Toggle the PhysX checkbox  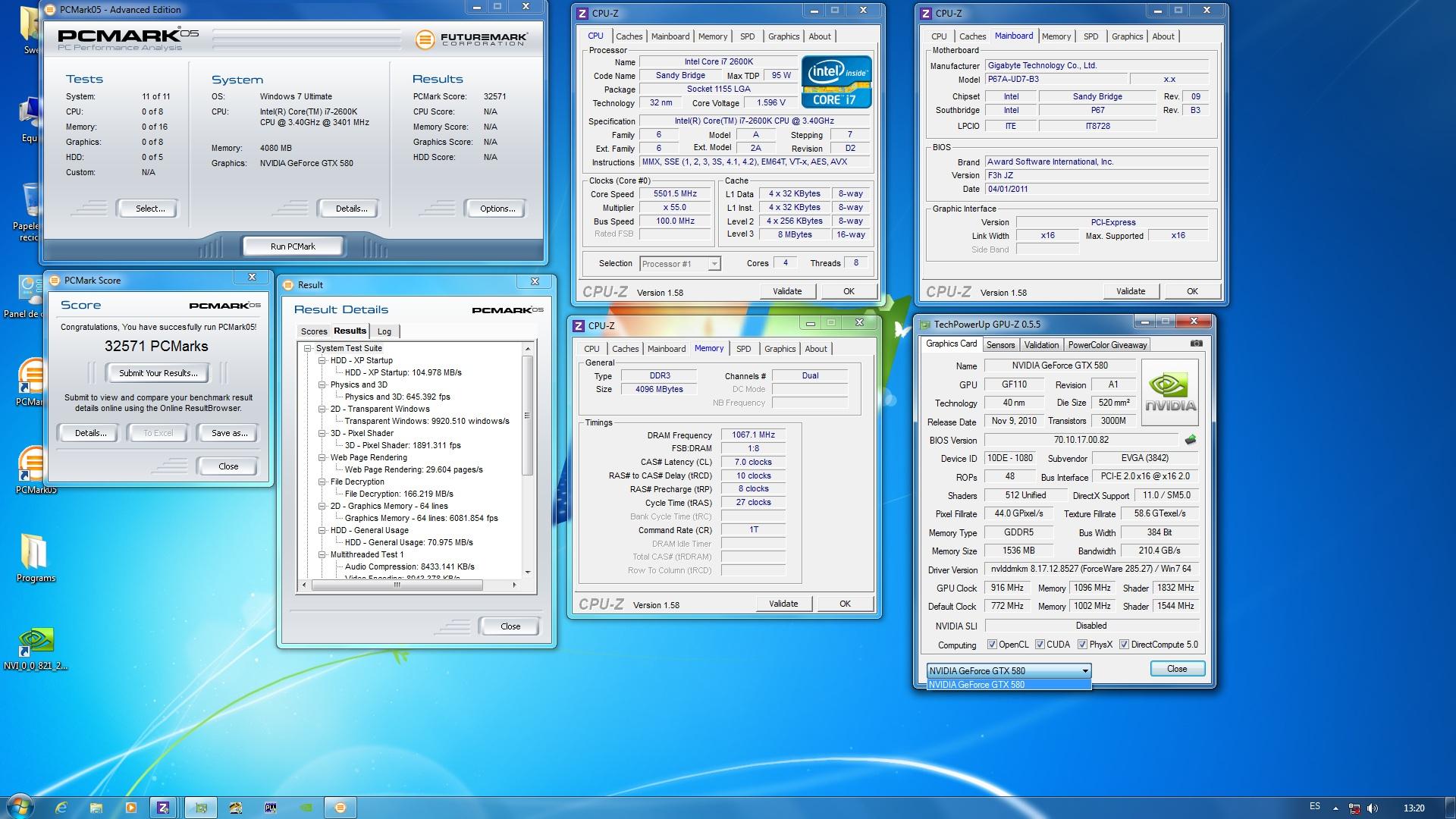[1082, 645]
